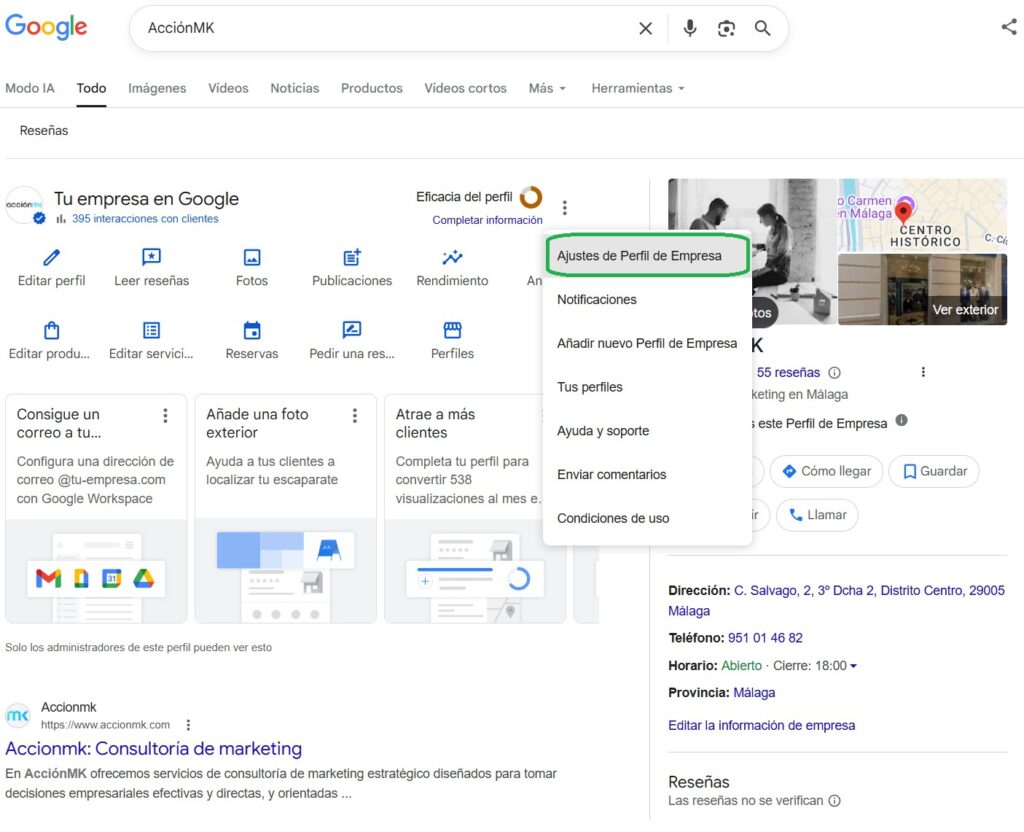Click the Reservas calendar icon
This screenshot has width=1024, height=832.
252,331
